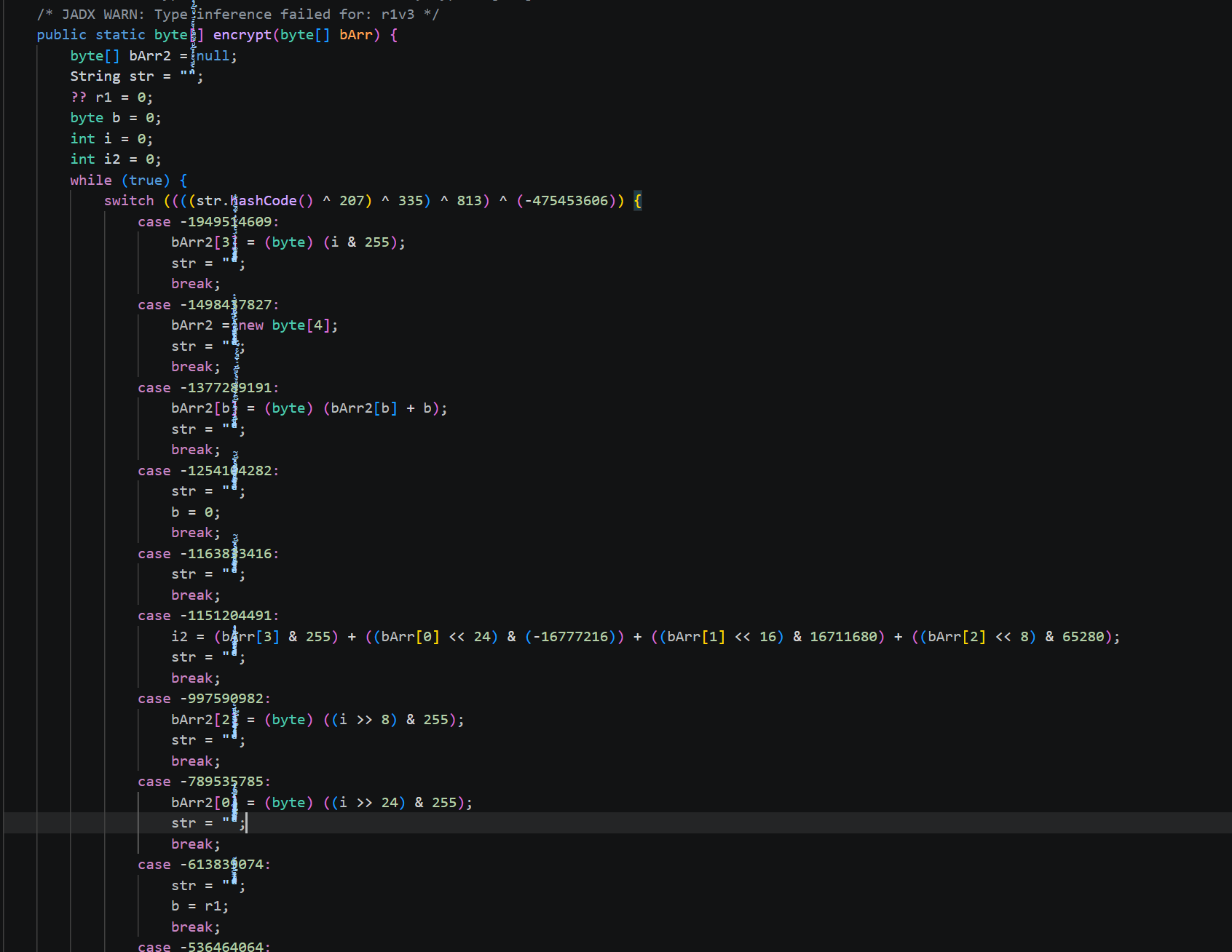Screen dimensions: 1232x952
Task: Click the '(bArr[1] << 16)' shift expression
Action: [722, 637]
